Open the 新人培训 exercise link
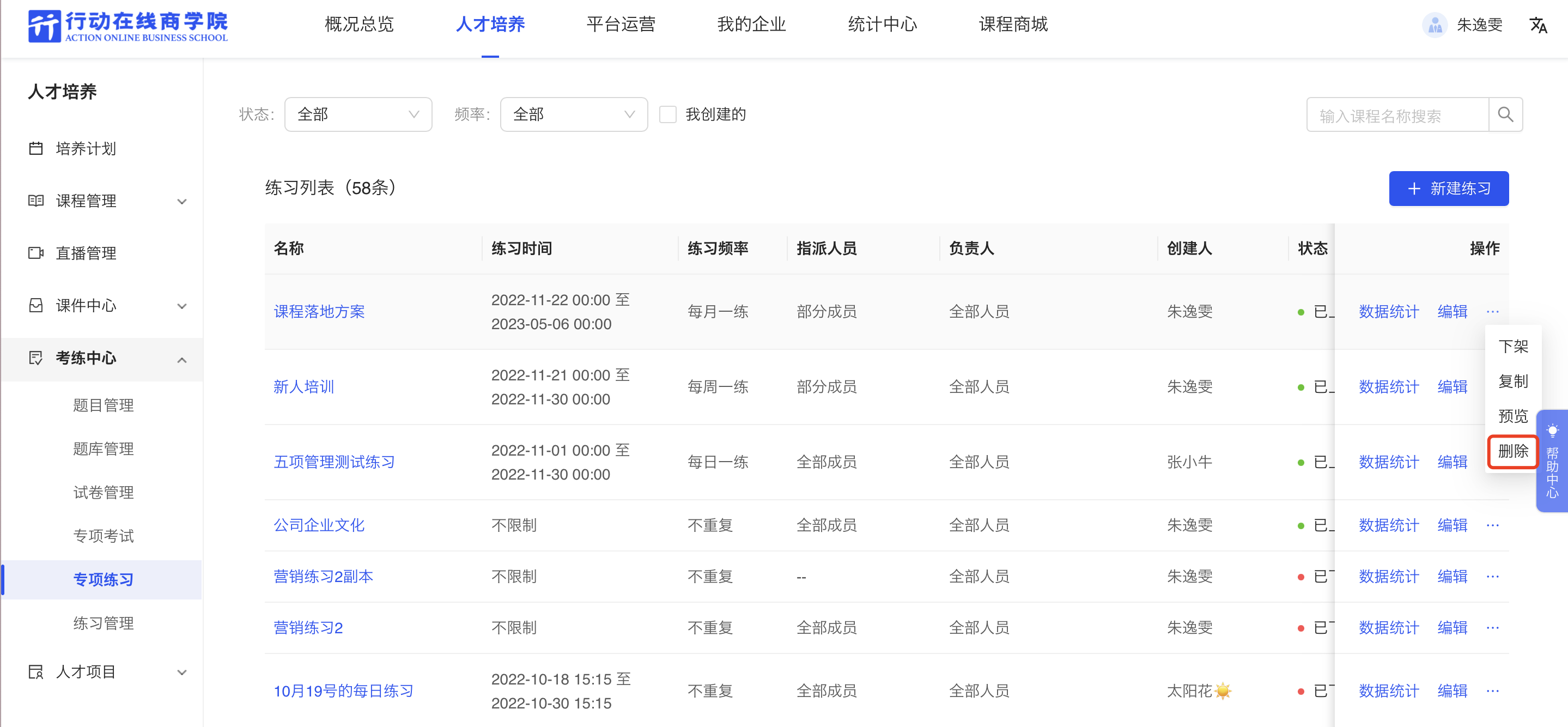The width and height of the screenshot is (1568, 727). [x=304, y=386]
